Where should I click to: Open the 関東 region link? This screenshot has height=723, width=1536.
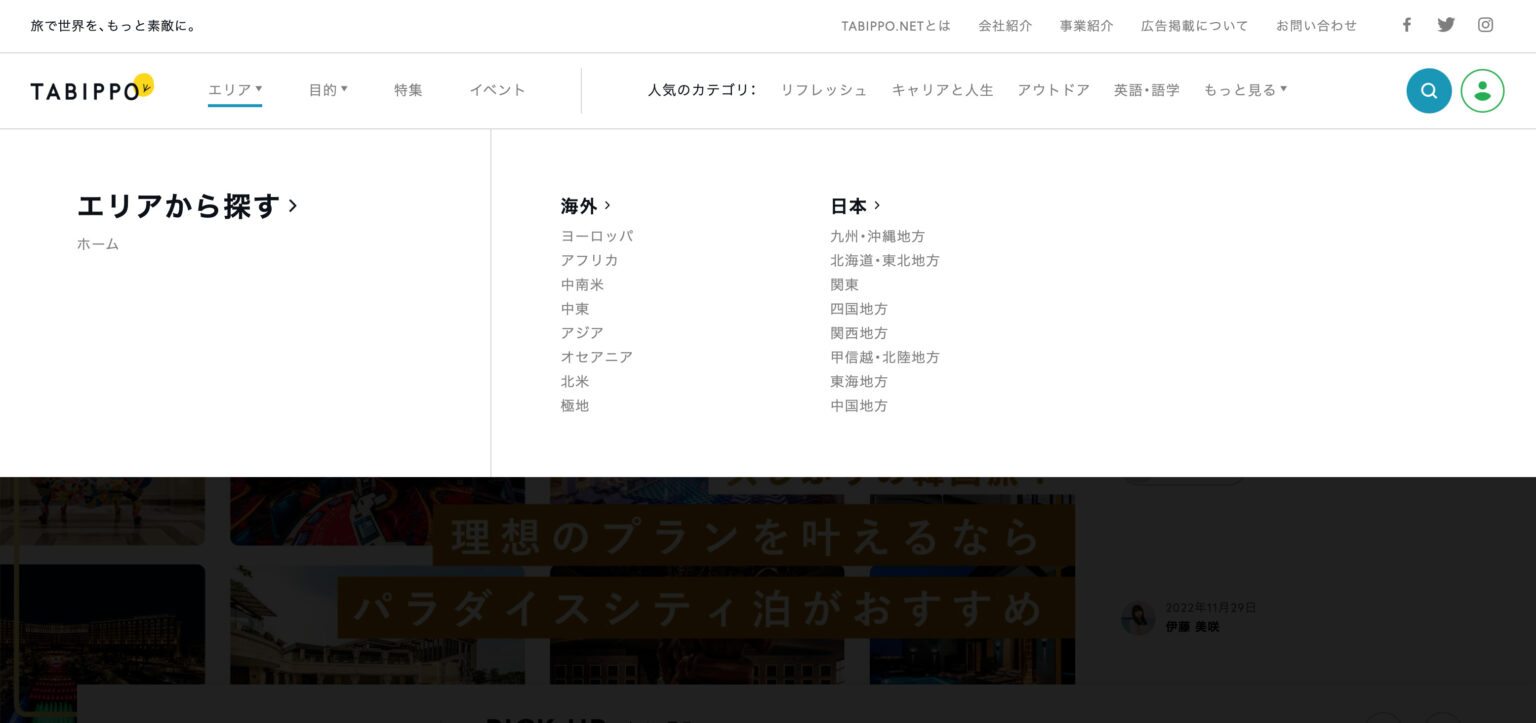tap(846, 284)
